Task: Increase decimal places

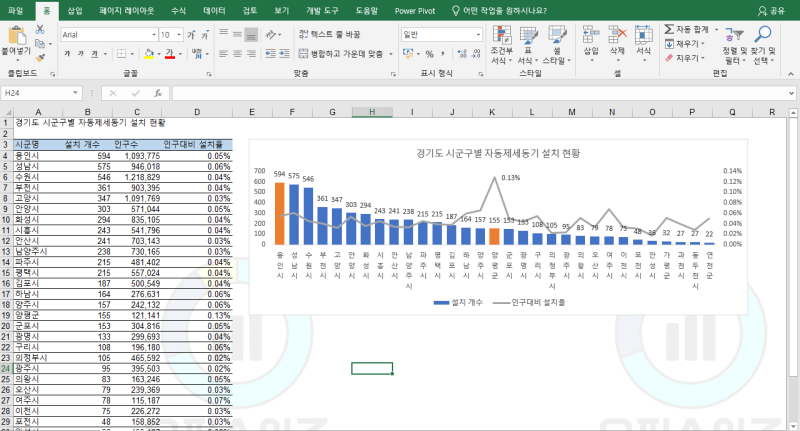Action: pyautogui.click(x=462, y=54)
